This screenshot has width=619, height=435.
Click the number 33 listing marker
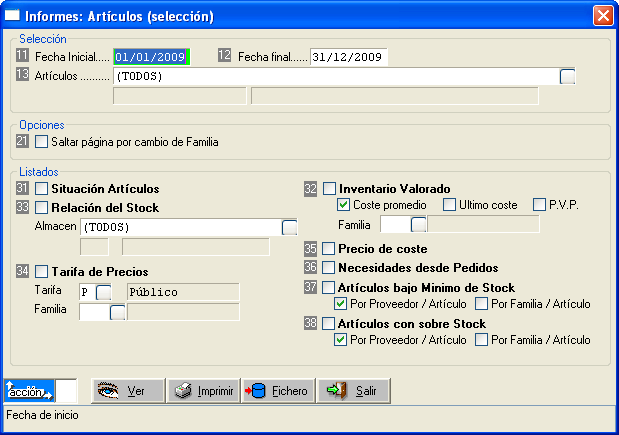coord(23,207)
